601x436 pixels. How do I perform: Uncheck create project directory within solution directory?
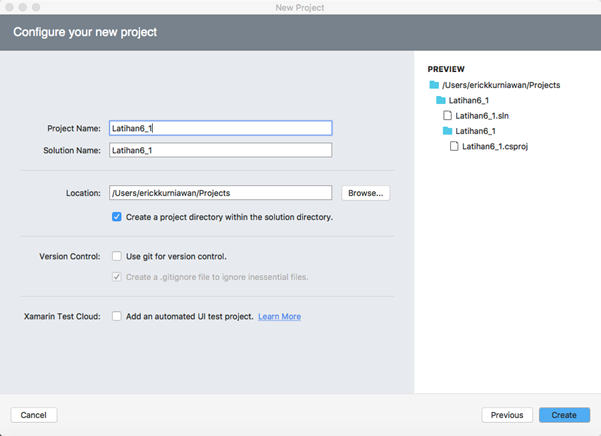(117, 217)
